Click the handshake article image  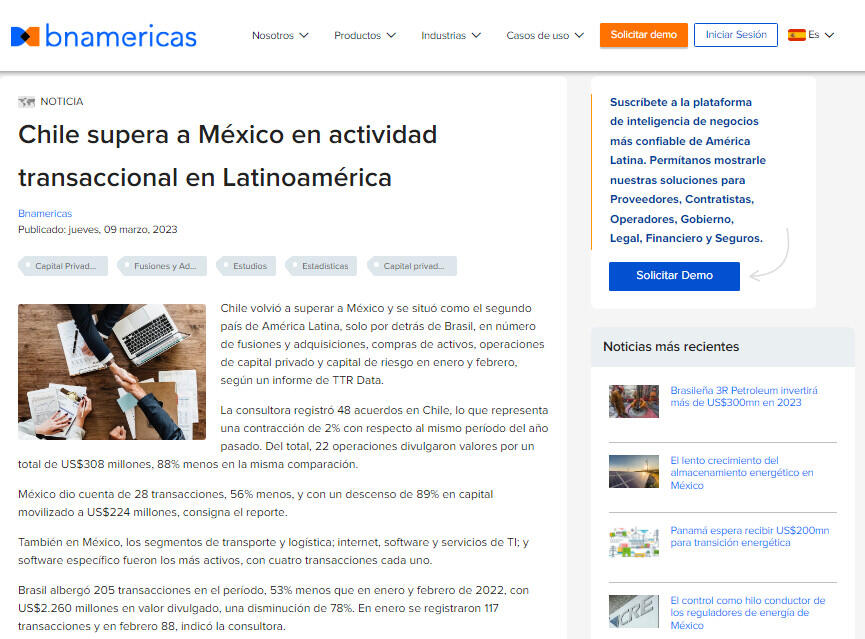(x=112, y=372)
